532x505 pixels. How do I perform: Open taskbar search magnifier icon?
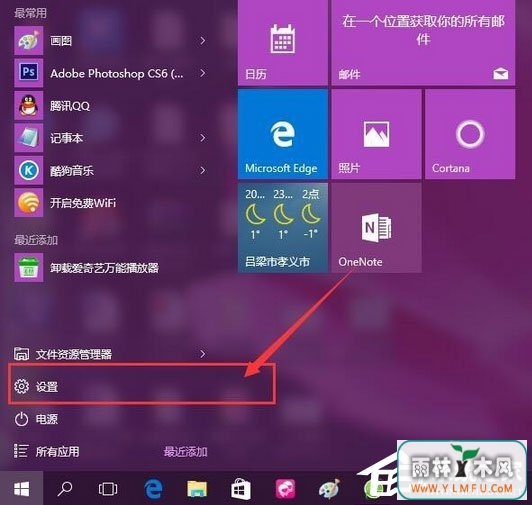[x=64, y=488]
